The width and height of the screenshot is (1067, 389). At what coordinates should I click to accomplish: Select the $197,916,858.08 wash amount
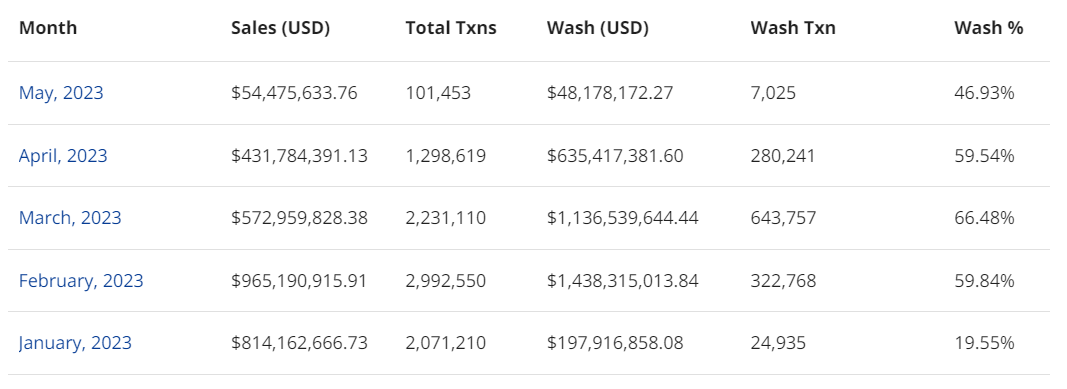(x=615, y=343)
